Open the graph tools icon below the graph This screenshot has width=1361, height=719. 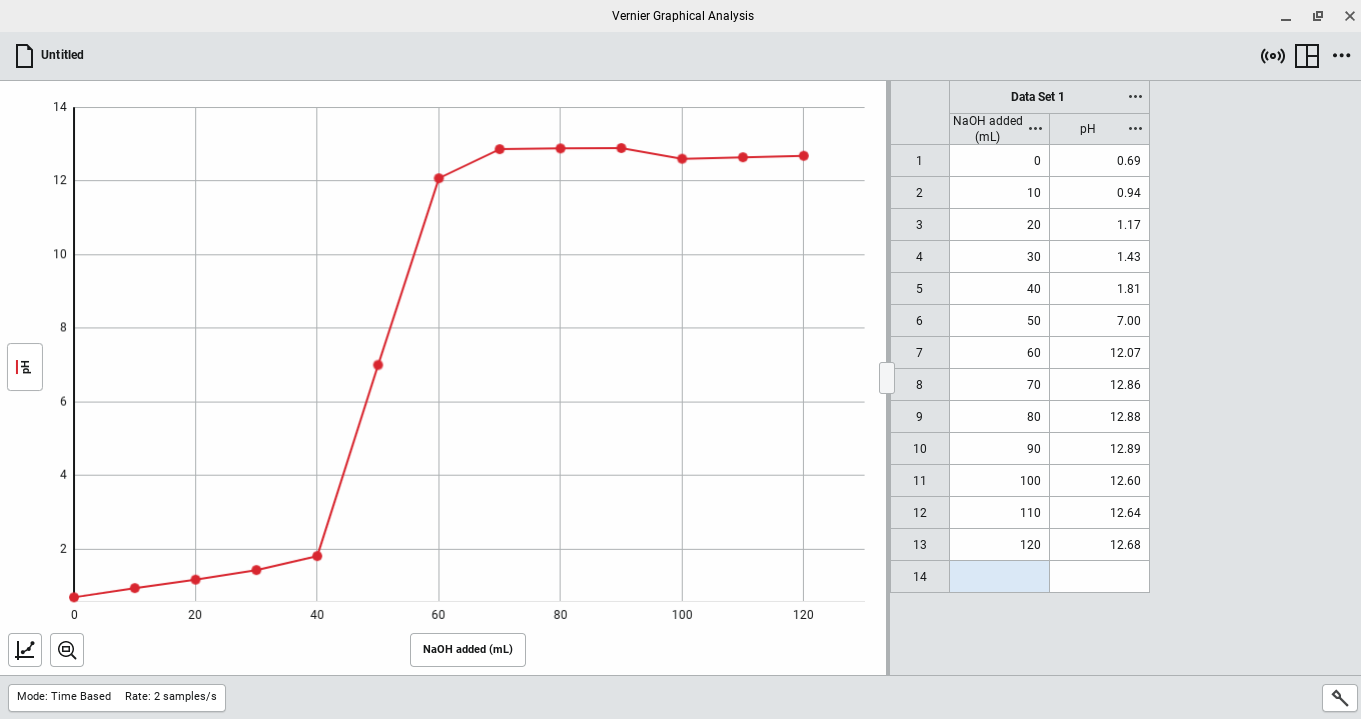click(25, 650)
